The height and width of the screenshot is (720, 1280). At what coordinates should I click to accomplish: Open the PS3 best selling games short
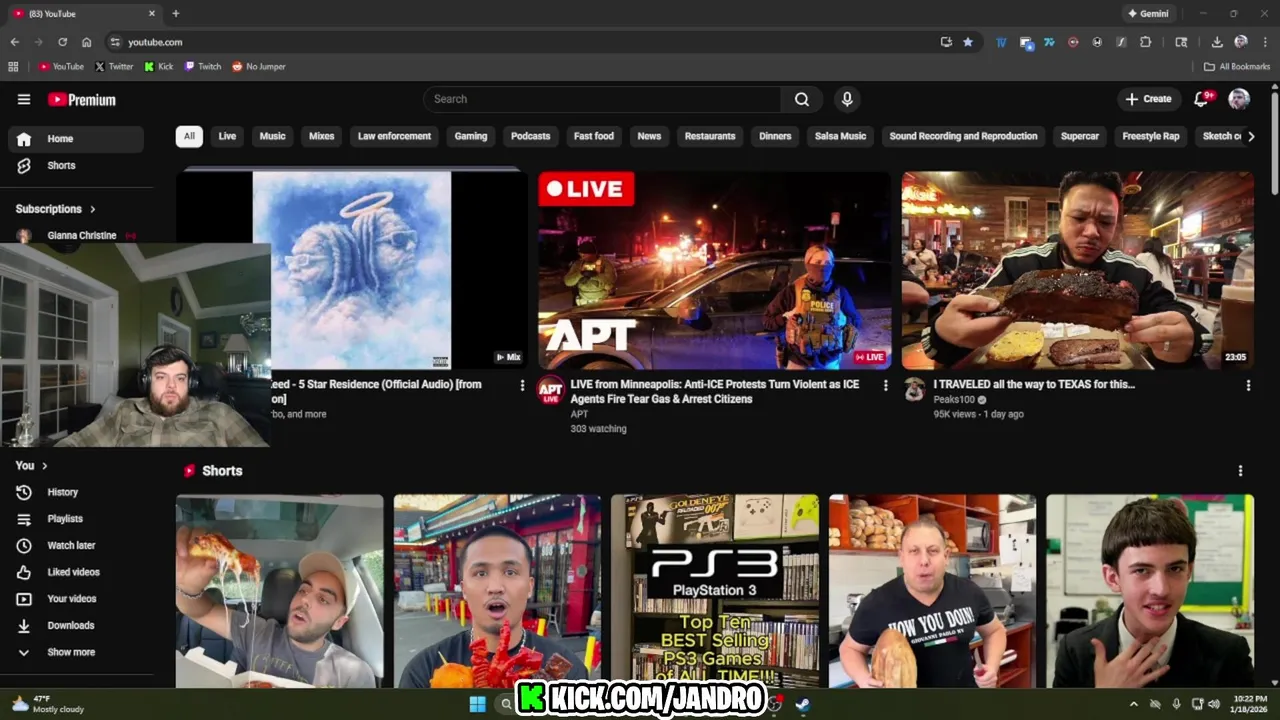pyautogui.click(x=715, y=591)
